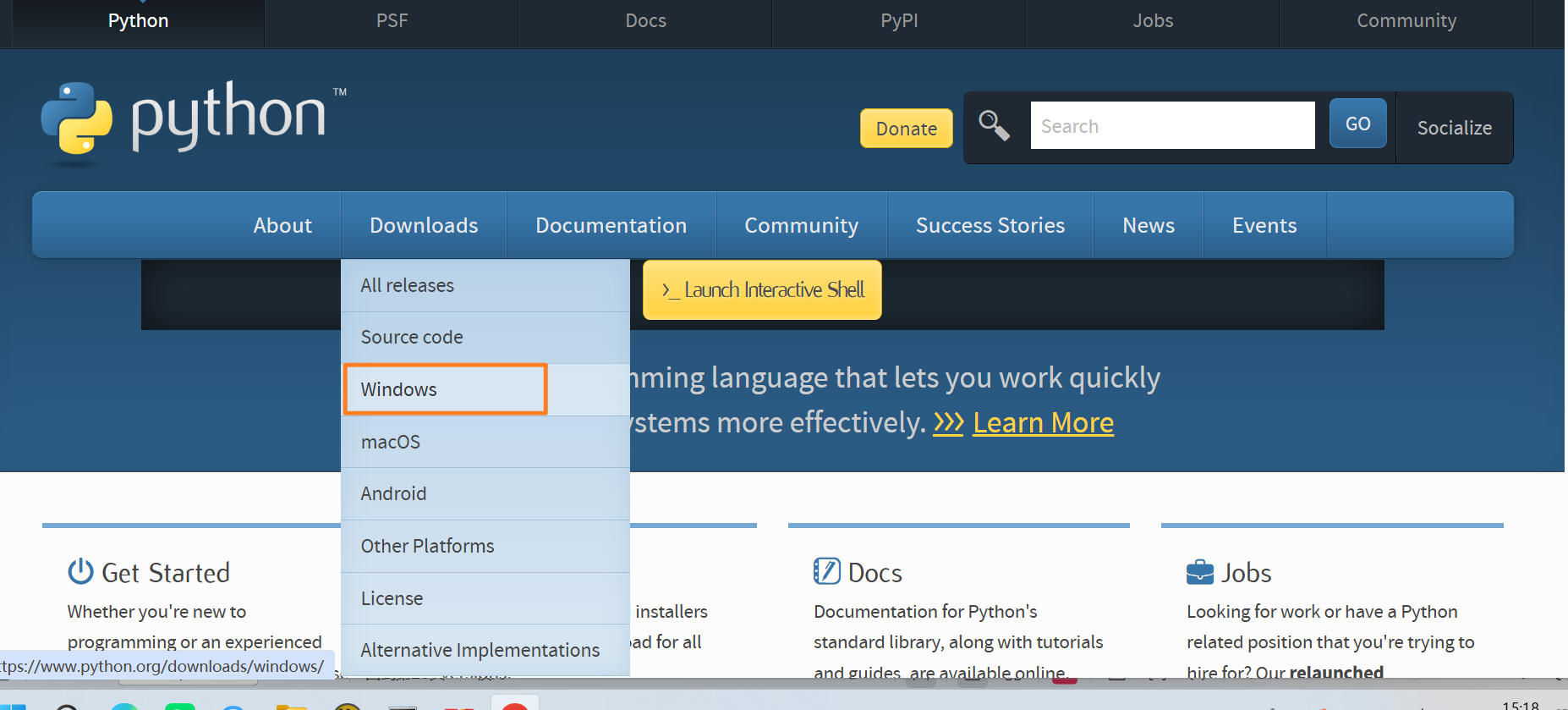Open the Success Stories navigation menu
The height and width of the screenshot is (710, 1568).
990,225
